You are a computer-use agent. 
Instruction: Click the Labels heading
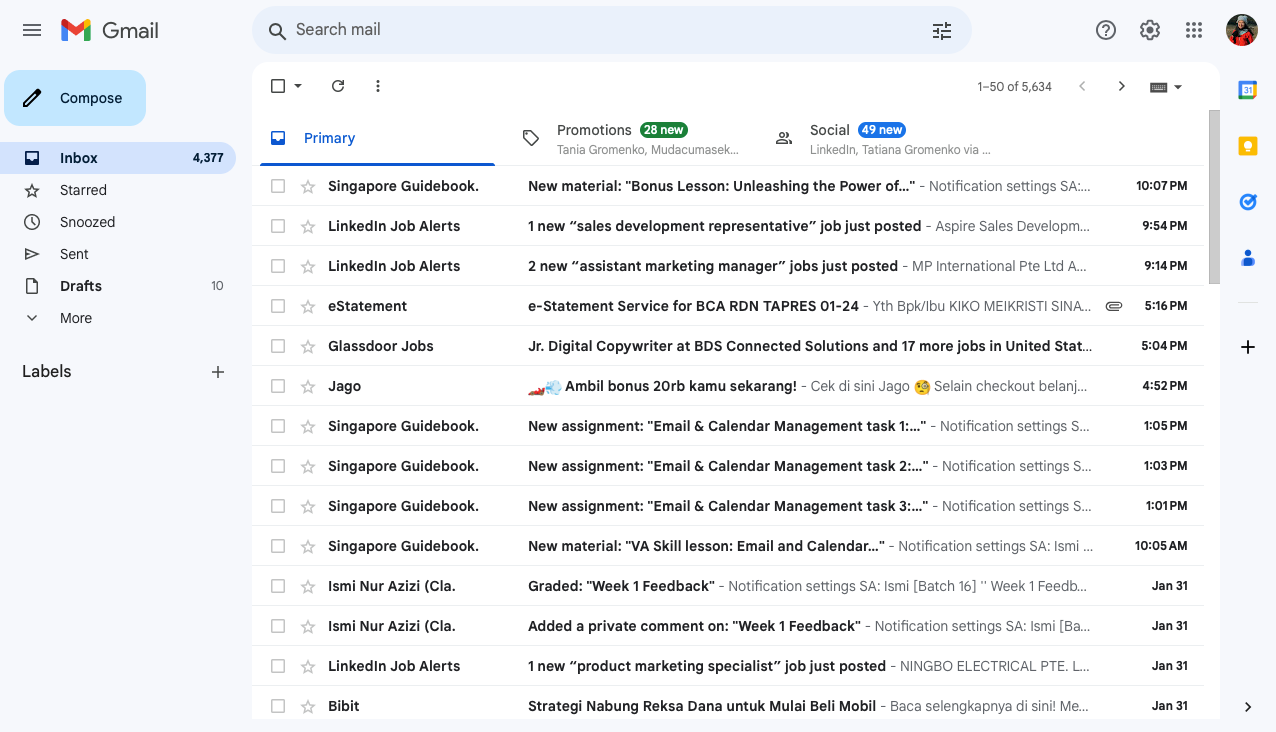[x=47, y=372]
